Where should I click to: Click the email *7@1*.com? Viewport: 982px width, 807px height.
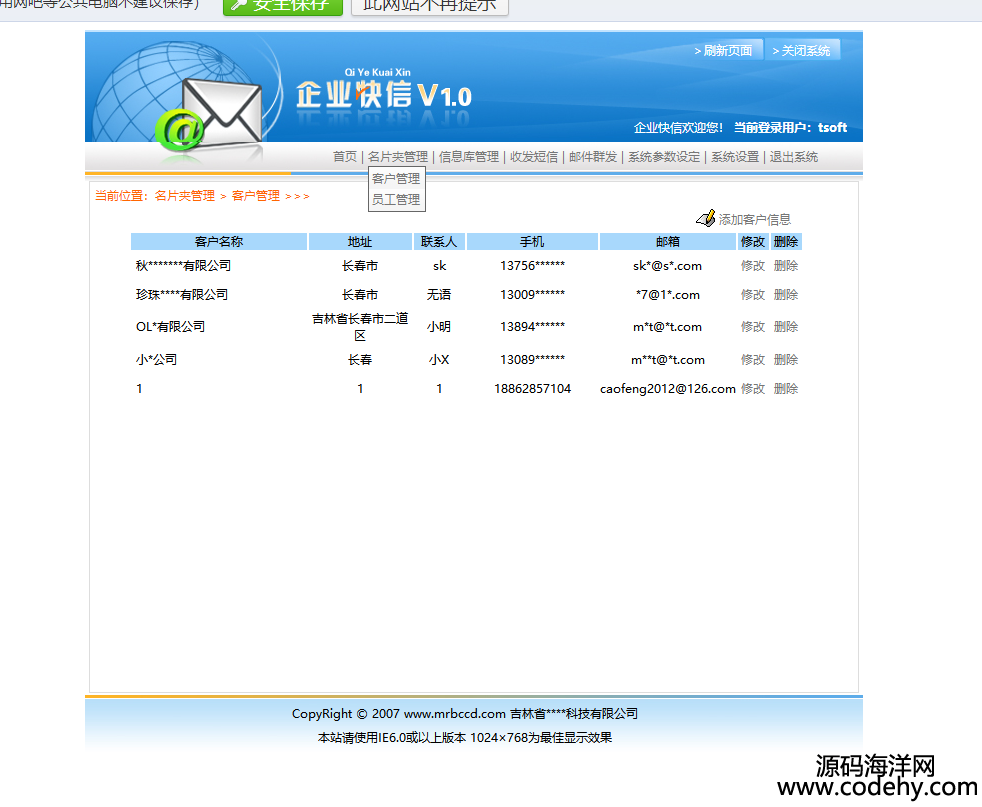pyautogui.click(x=668, y=294)
